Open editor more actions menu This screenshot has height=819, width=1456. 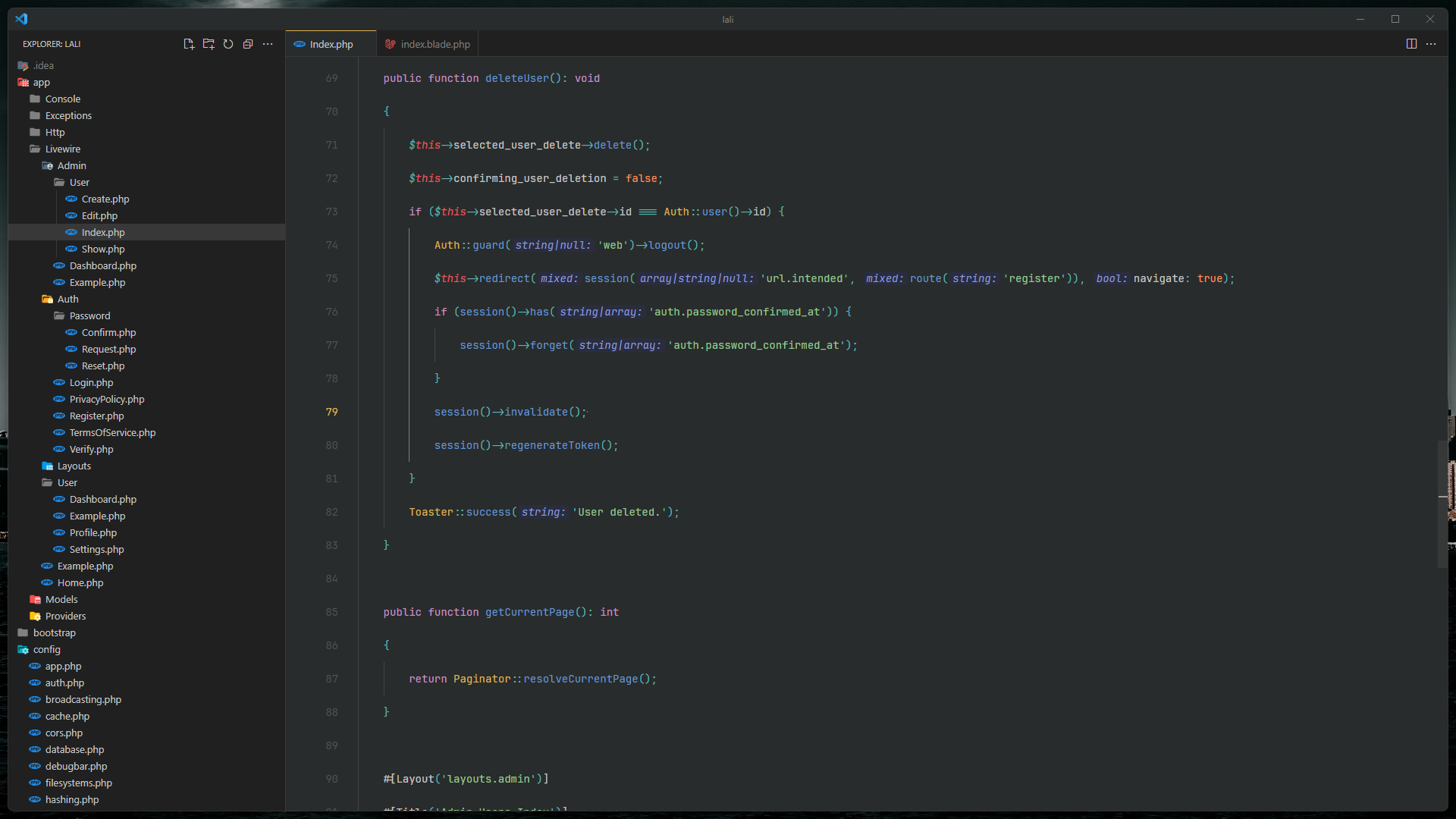1431,44
